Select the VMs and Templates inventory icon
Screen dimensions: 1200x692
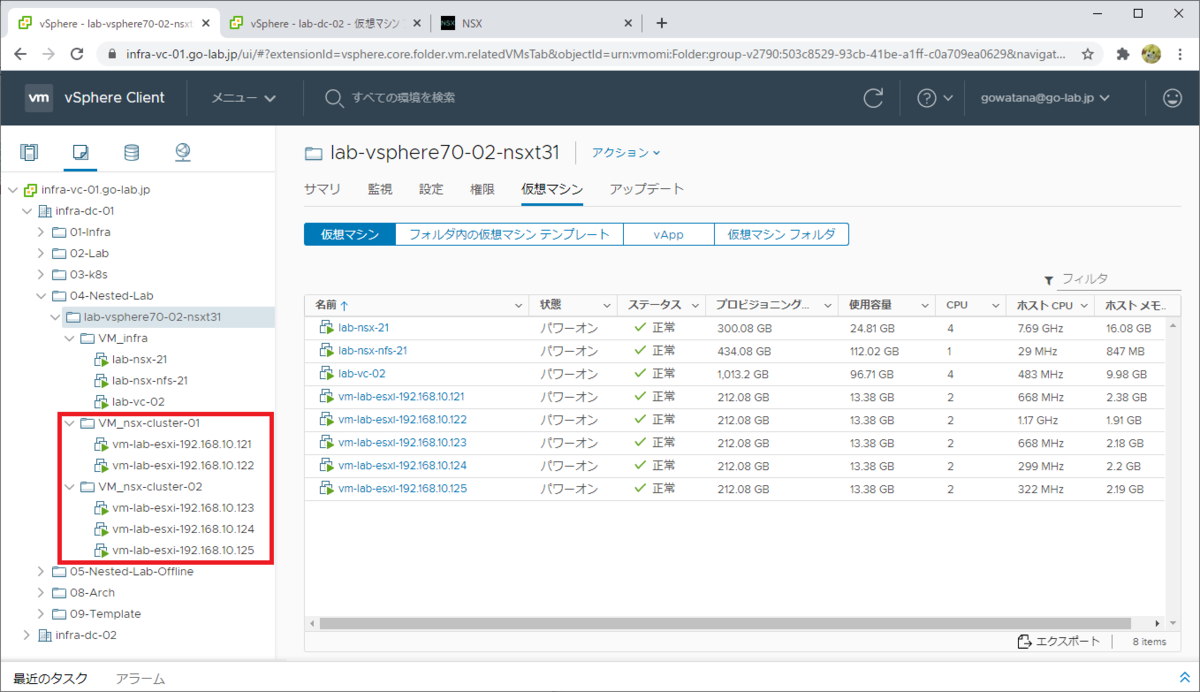pos(81,153)
